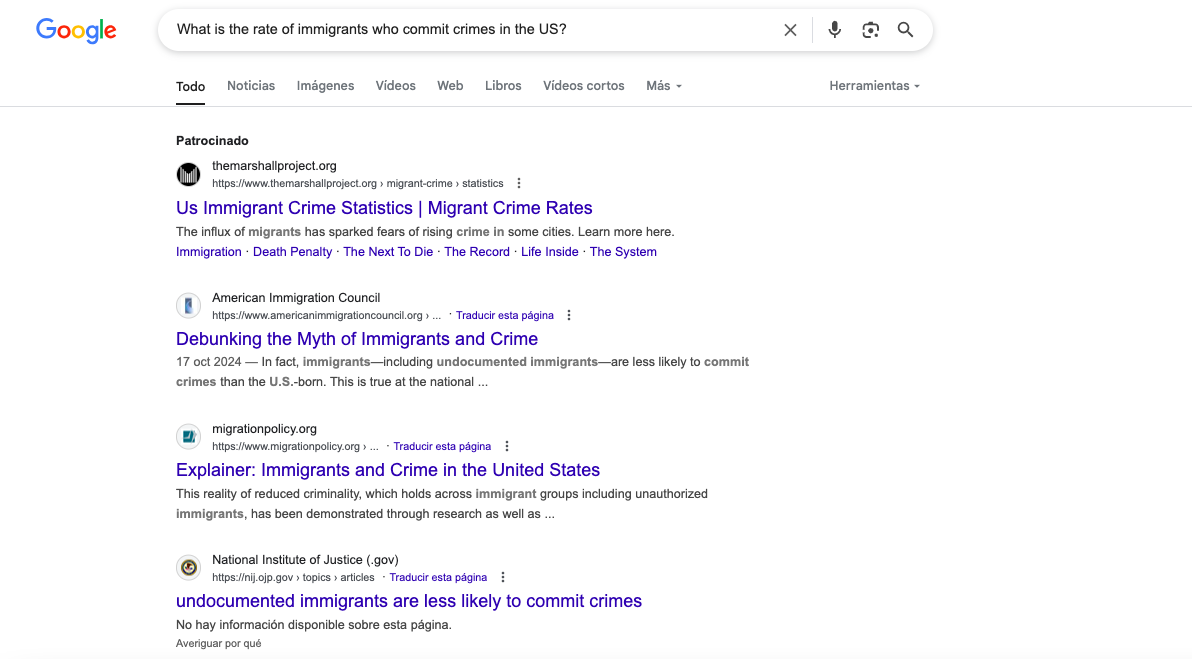Click the https://www.migrationpolicy.org URL text
This screenshot has height=659, width=1192.
click(295, 446)
